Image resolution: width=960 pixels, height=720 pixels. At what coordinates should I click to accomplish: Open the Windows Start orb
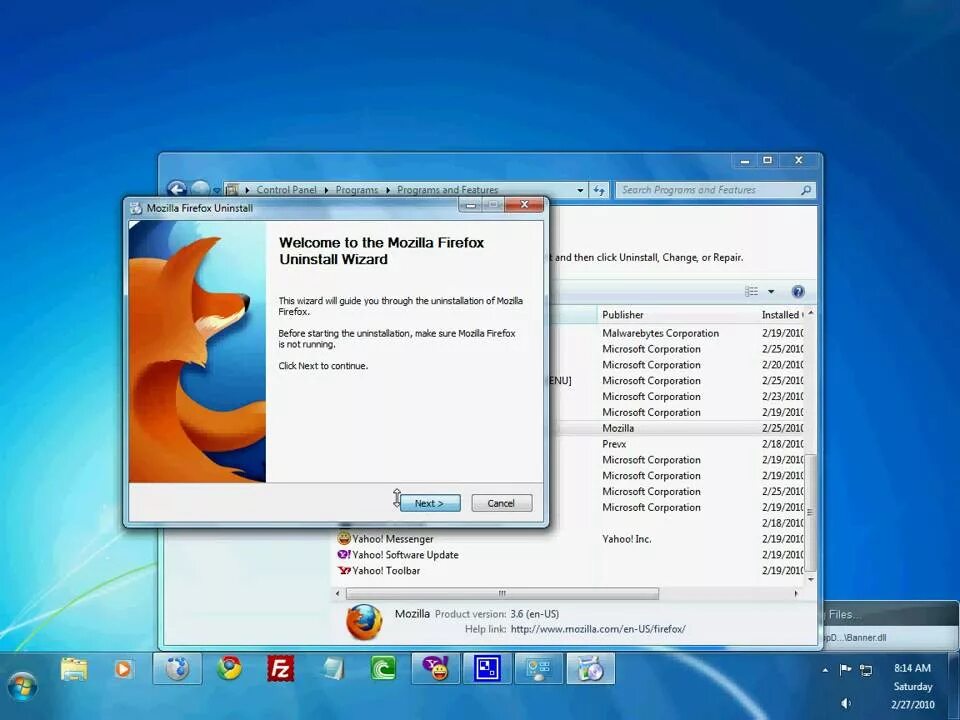(x=22, y=686)
